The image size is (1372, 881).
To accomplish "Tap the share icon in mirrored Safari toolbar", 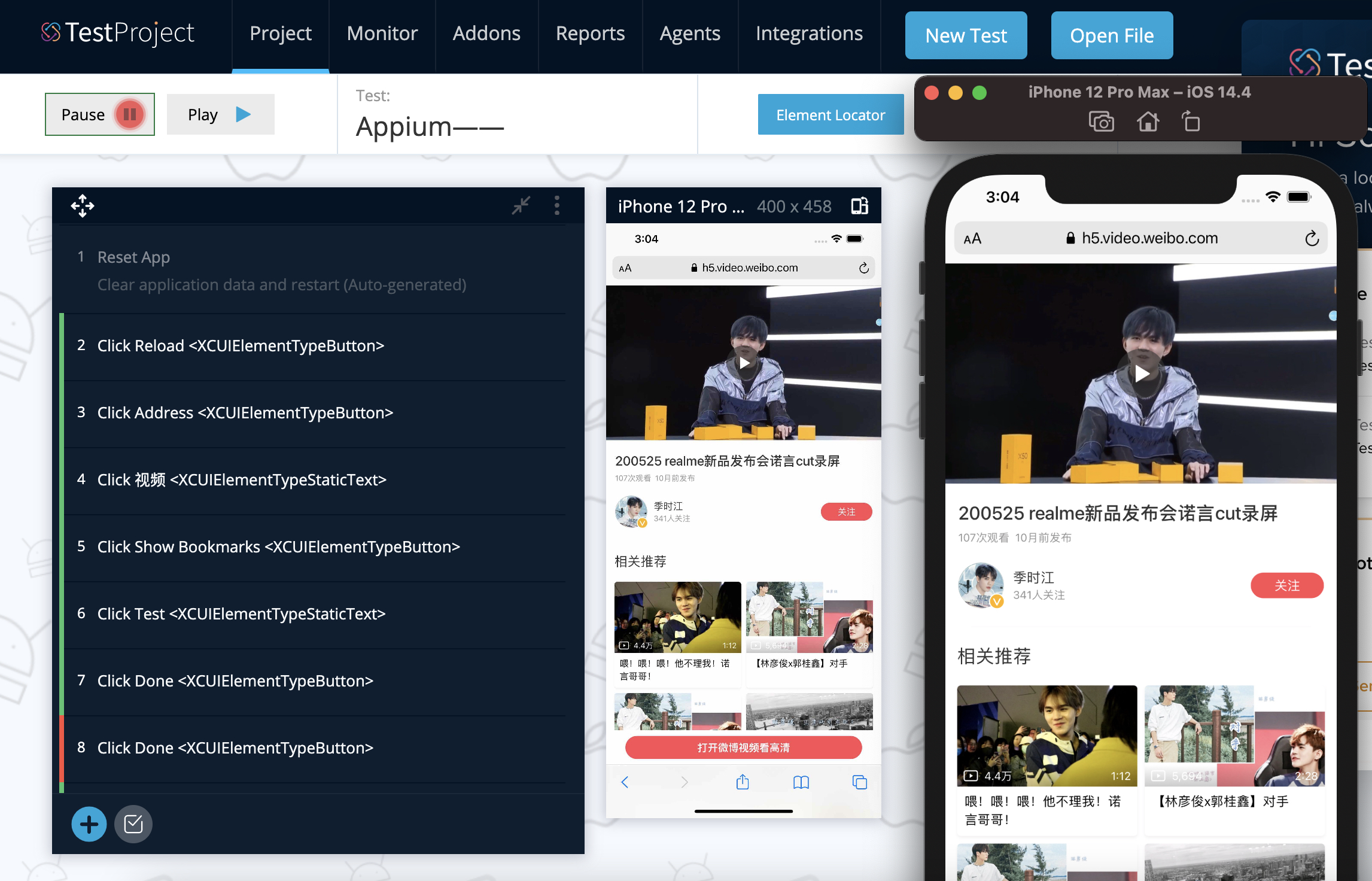I will point(743,782).
